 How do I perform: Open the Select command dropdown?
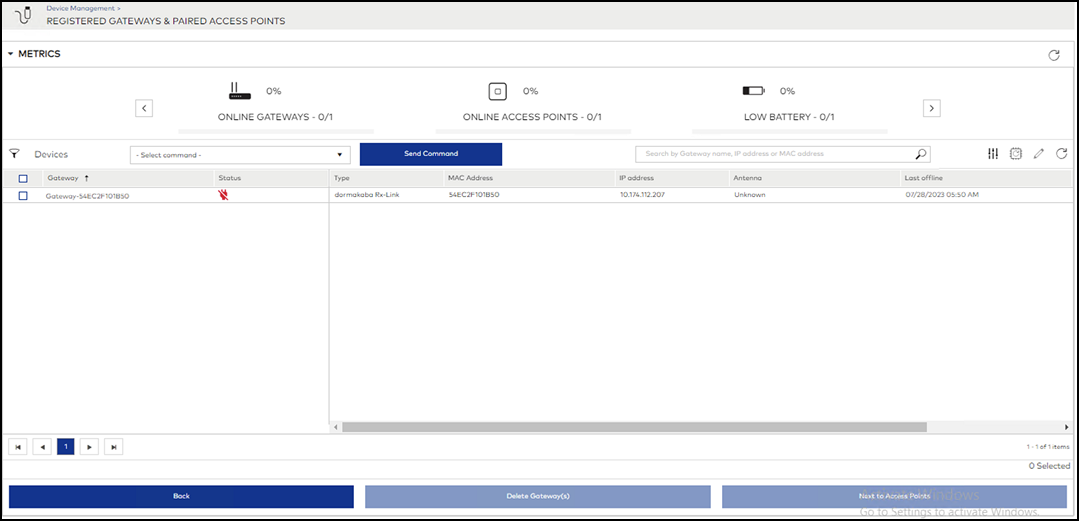point(240,155)
